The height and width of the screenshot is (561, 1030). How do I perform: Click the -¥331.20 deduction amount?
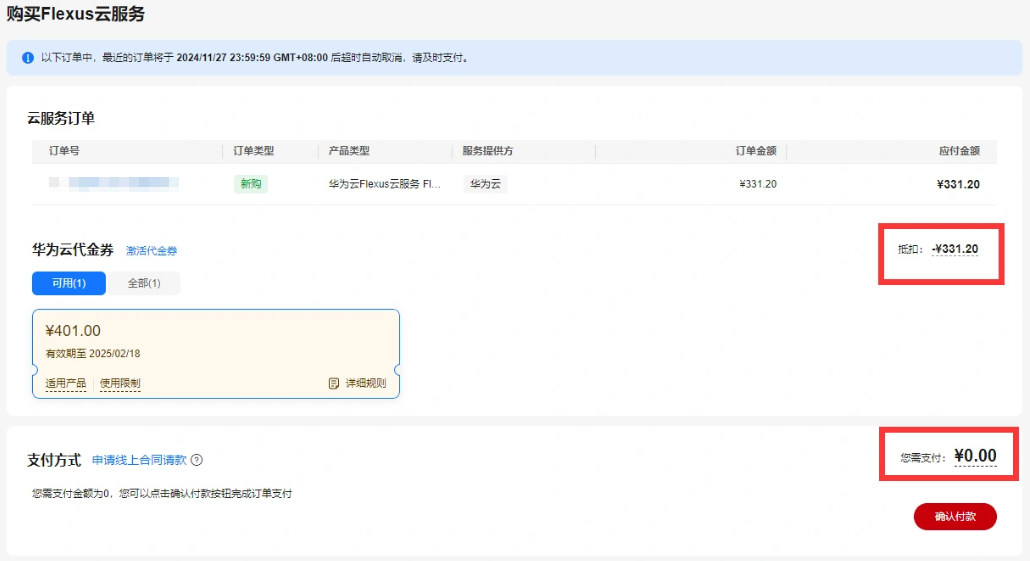point(954,248)
